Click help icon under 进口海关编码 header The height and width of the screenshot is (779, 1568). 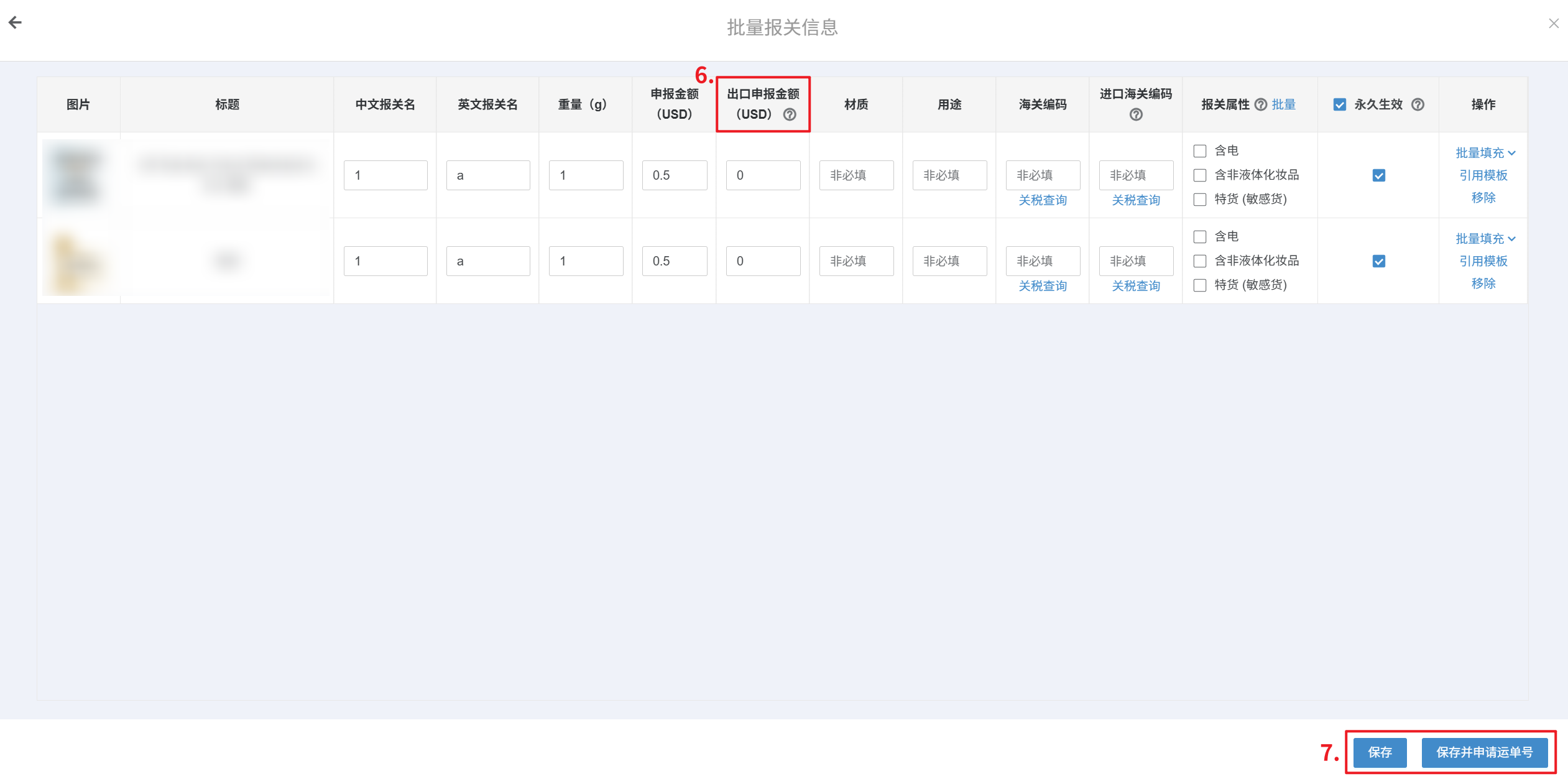click(1135, 114)
